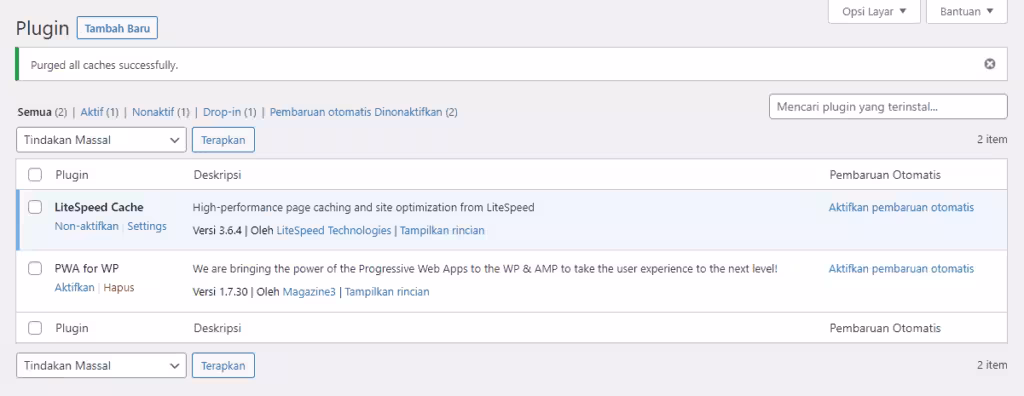Screen dimensions: 1024x396
Task: Expand the Bantuan help tab
Action: point(967,12)
